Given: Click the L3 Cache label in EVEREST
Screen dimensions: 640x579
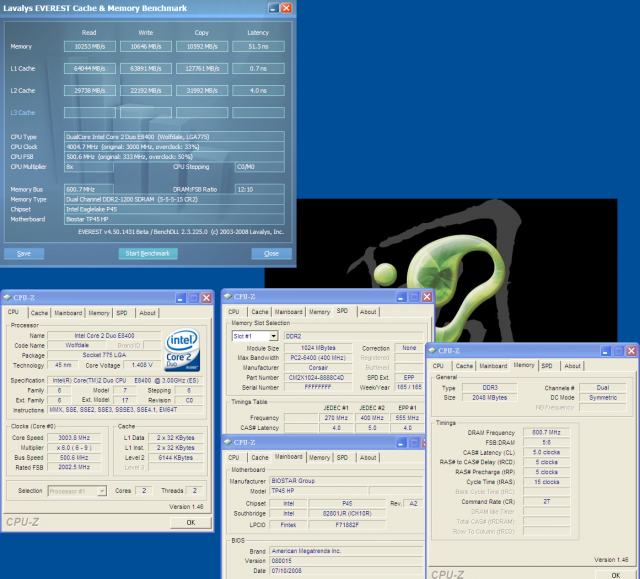Looking at the screenshot, I should (23, 113).
